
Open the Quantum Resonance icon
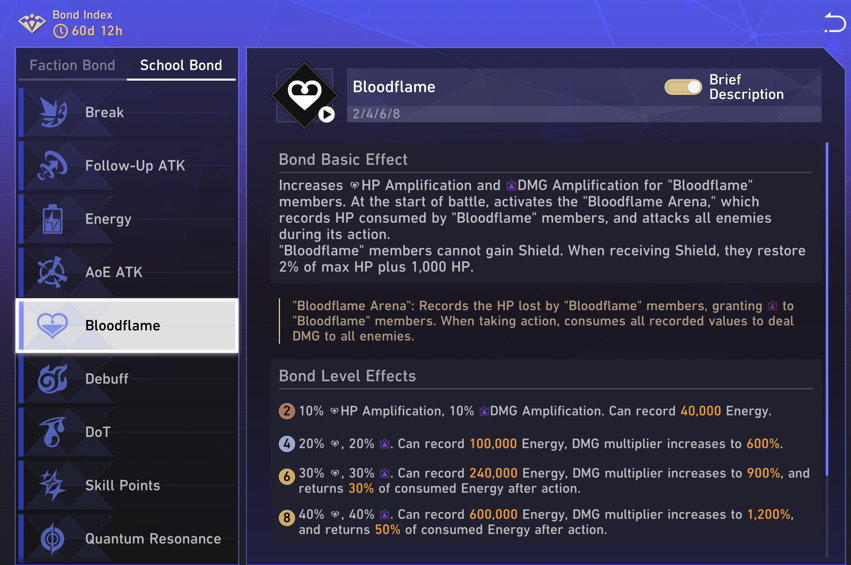tap(52, 538)
